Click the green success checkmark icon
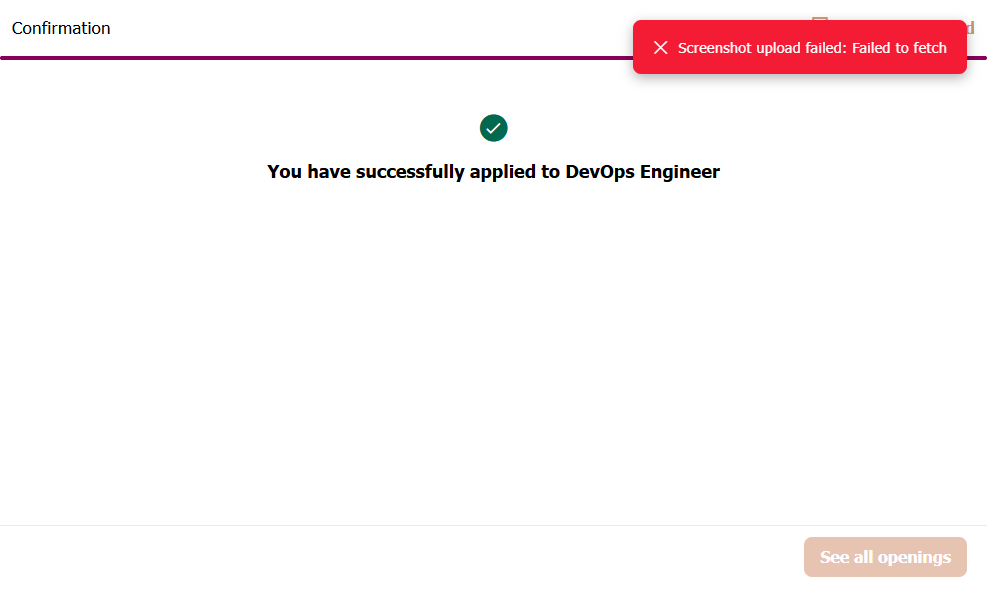 (x=493, y=128)
